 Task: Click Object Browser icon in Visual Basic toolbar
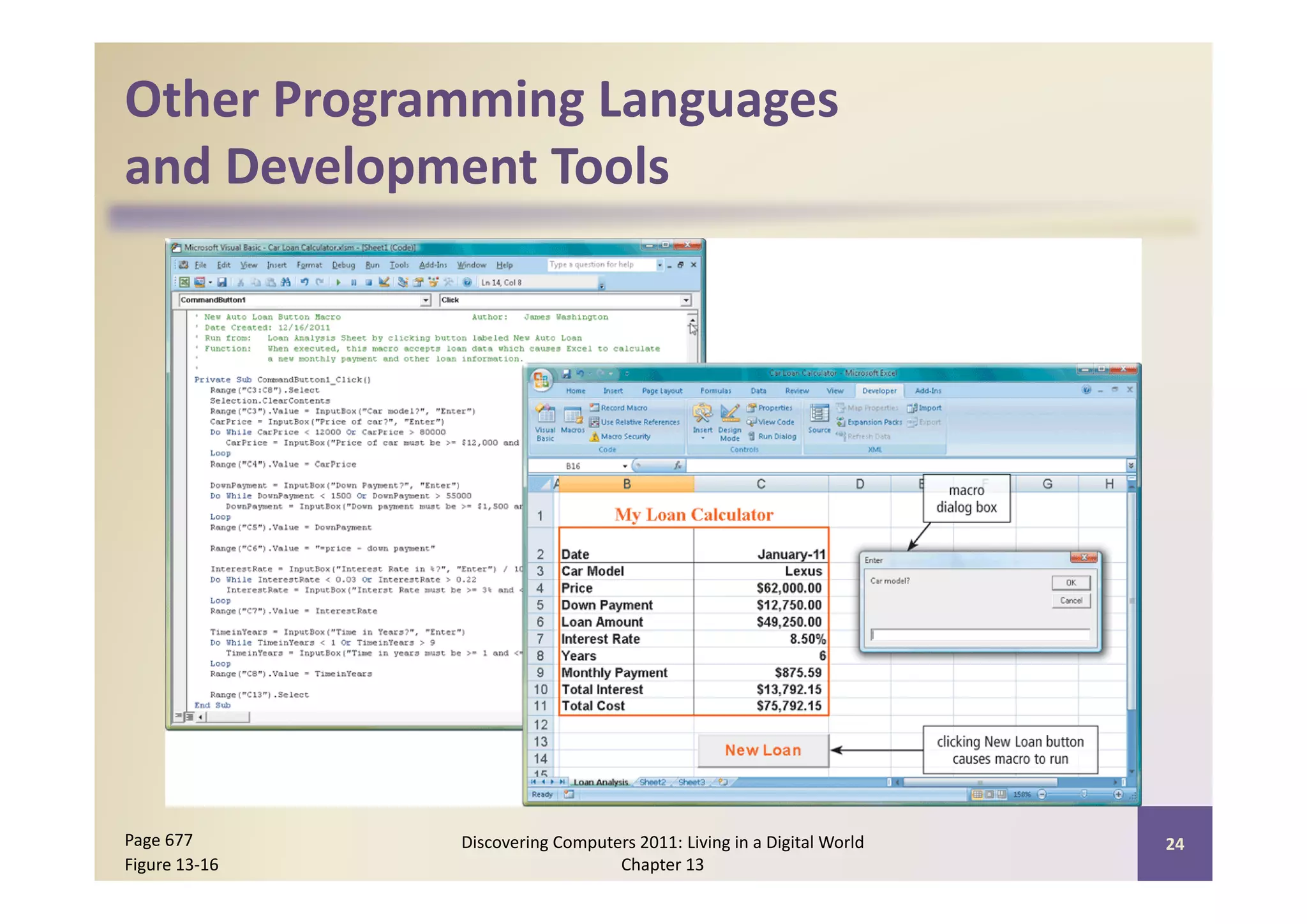point(433,282)
